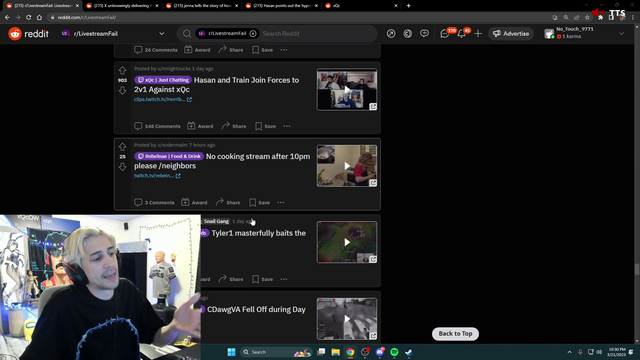Open a new browser tab

409,6
